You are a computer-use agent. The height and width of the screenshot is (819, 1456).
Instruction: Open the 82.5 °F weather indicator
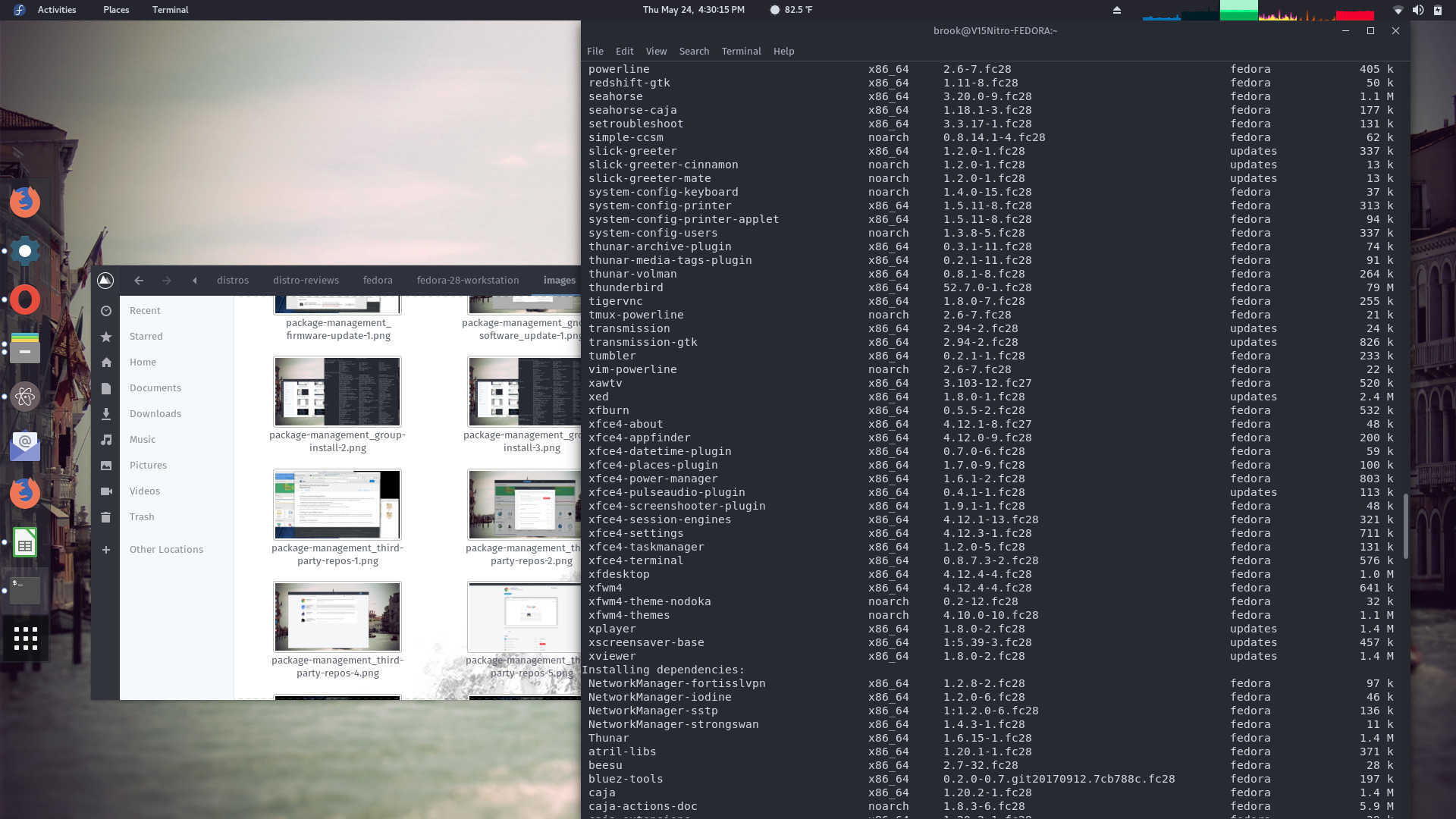[791, 10]
